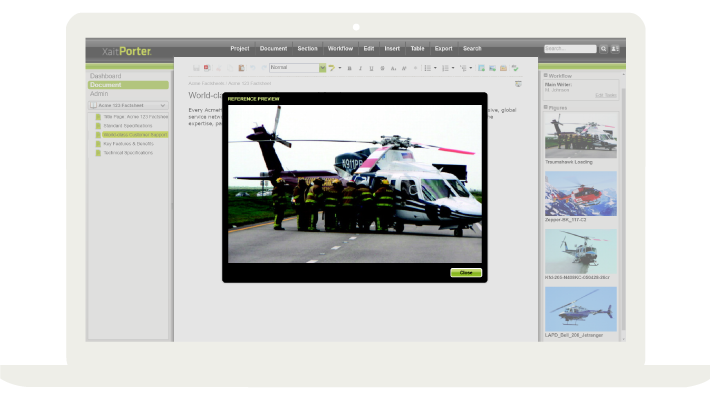The height and width of the screenshot is (399, 710).
Task: Click the small icon beside the breadcrumb
Action: click(x=518, y=84)
